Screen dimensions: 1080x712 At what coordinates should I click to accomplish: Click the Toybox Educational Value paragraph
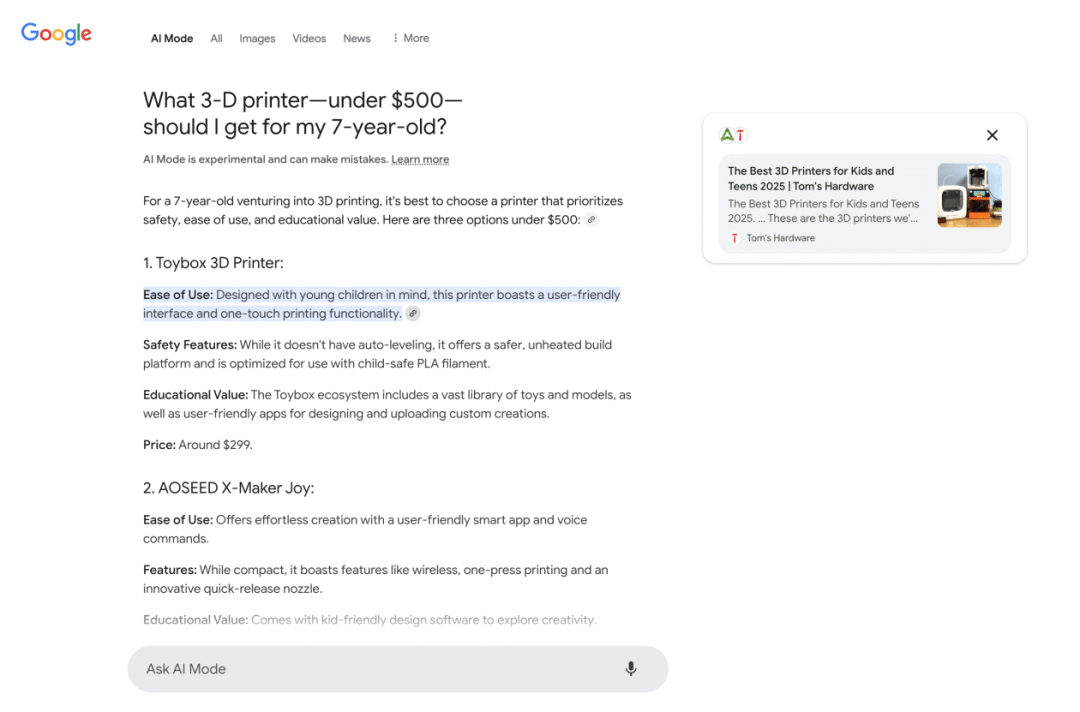(387, 404)
